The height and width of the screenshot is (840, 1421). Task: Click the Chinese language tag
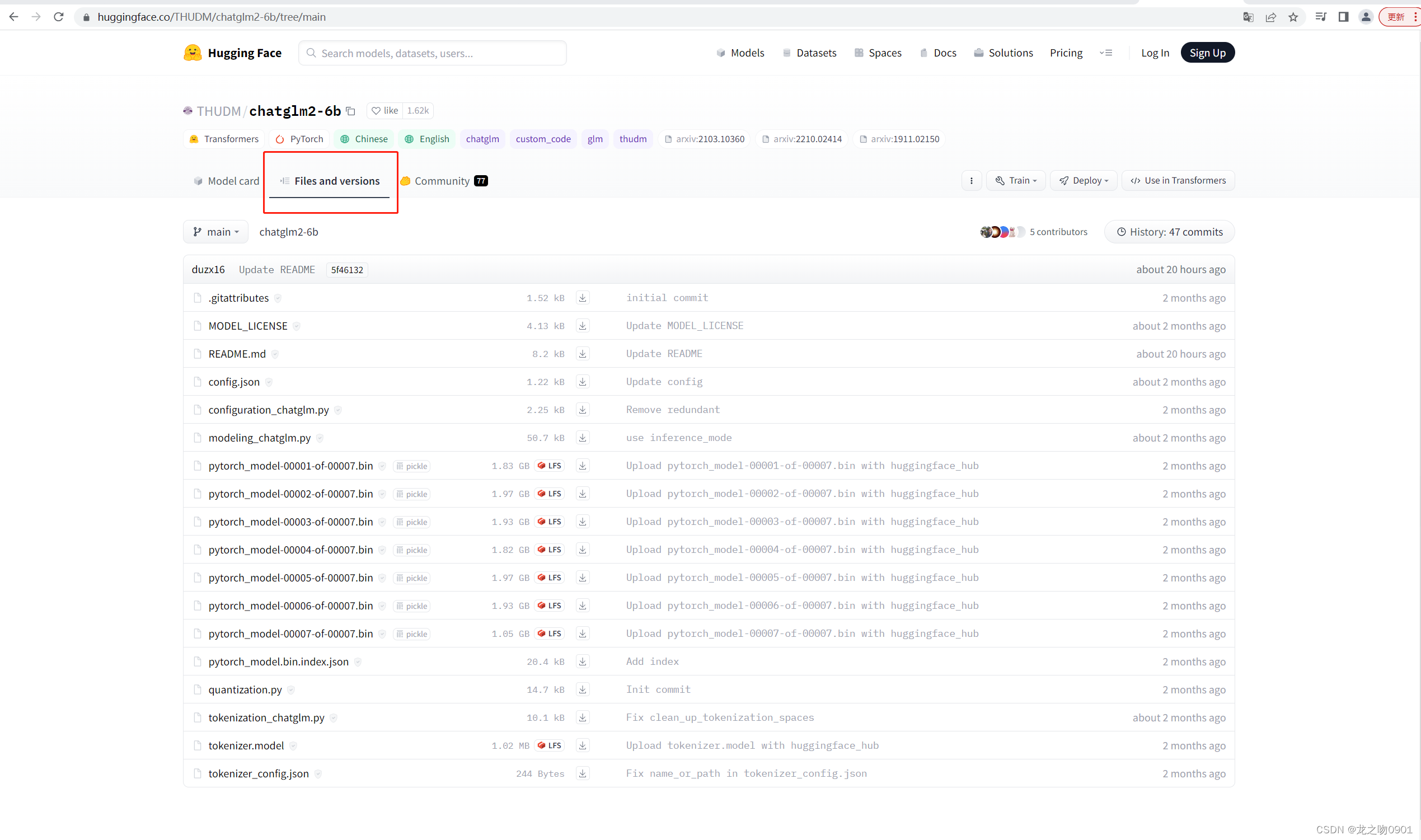click(x=364, y=139)
